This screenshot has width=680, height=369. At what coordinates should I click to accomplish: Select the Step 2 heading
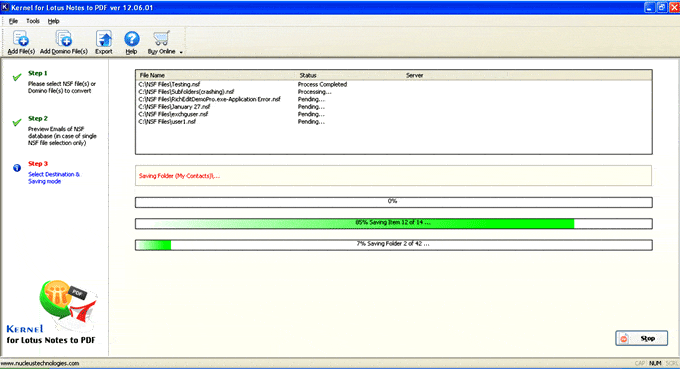pos(38,118)
